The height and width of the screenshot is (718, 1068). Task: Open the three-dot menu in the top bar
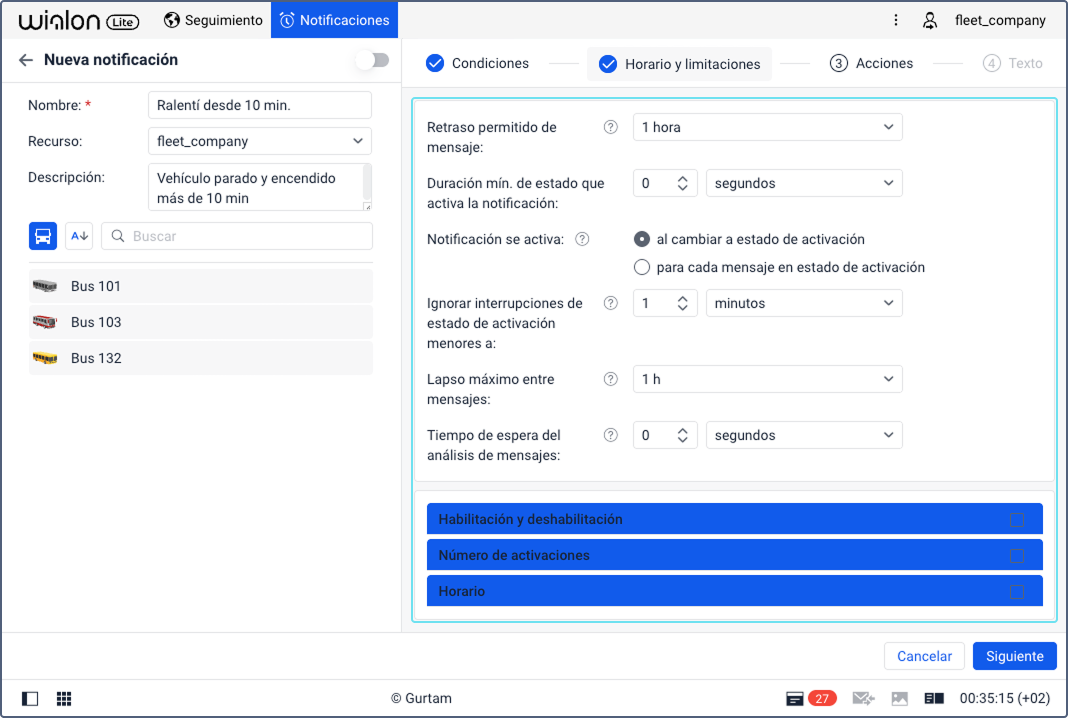[x=895, y=20]
